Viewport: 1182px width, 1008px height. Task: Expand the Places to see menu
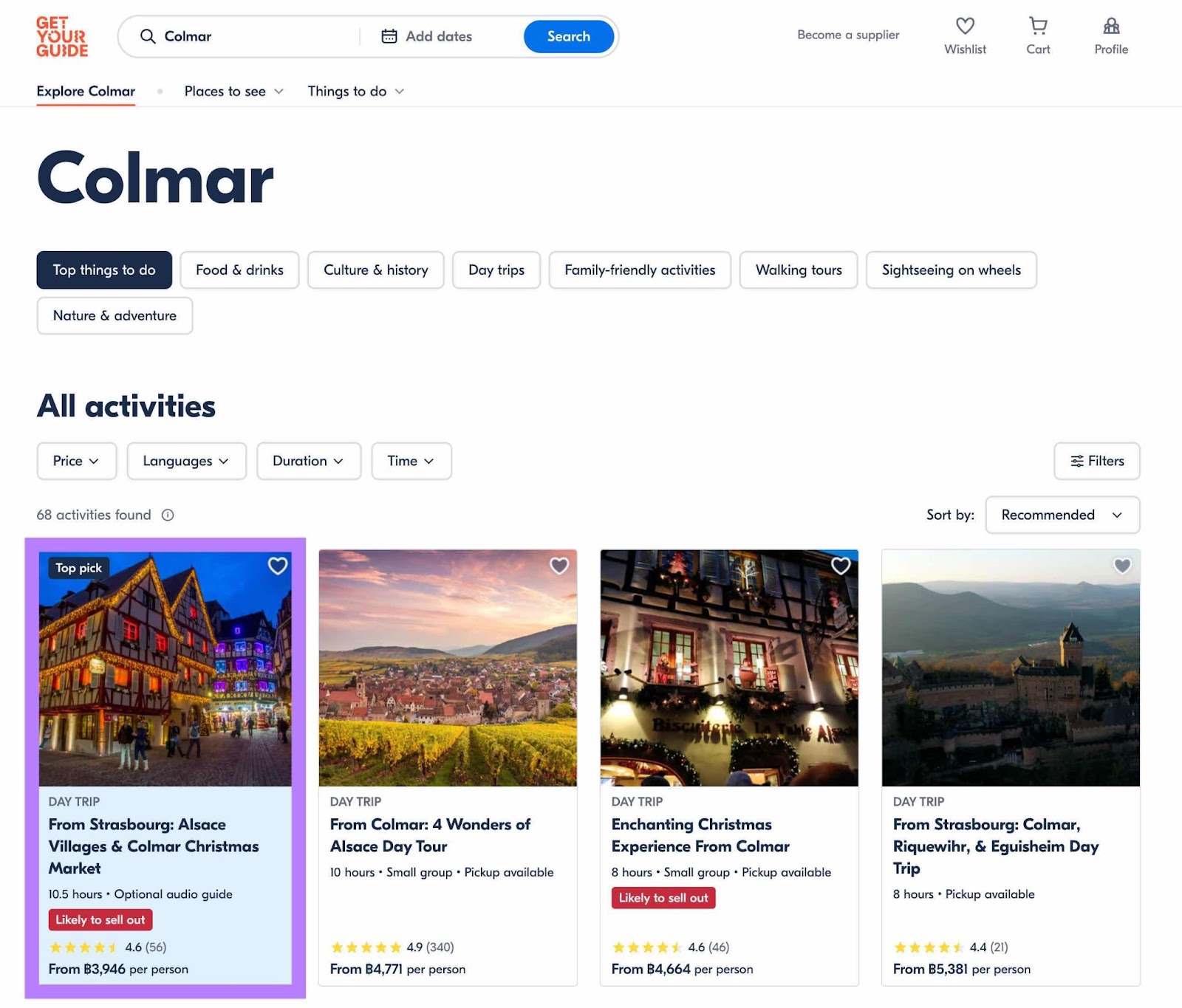click(x=233, y=92)
